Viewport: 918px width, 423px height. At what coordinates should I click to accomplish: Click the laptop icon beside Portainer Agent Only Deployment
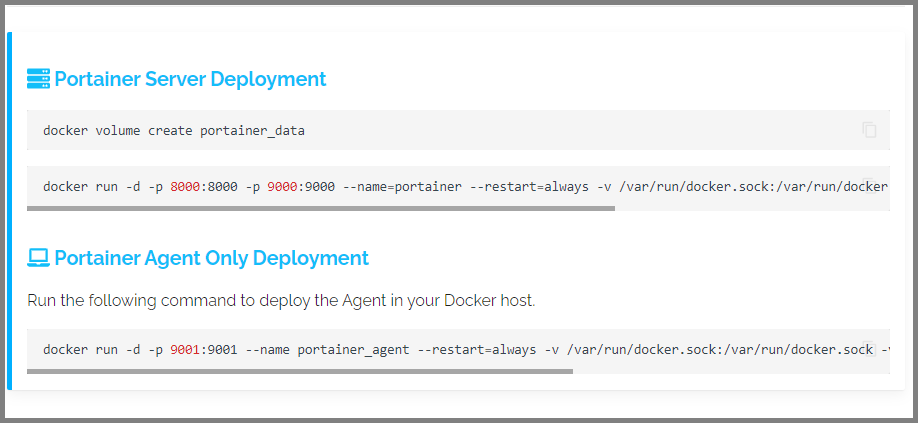[39, 258]
